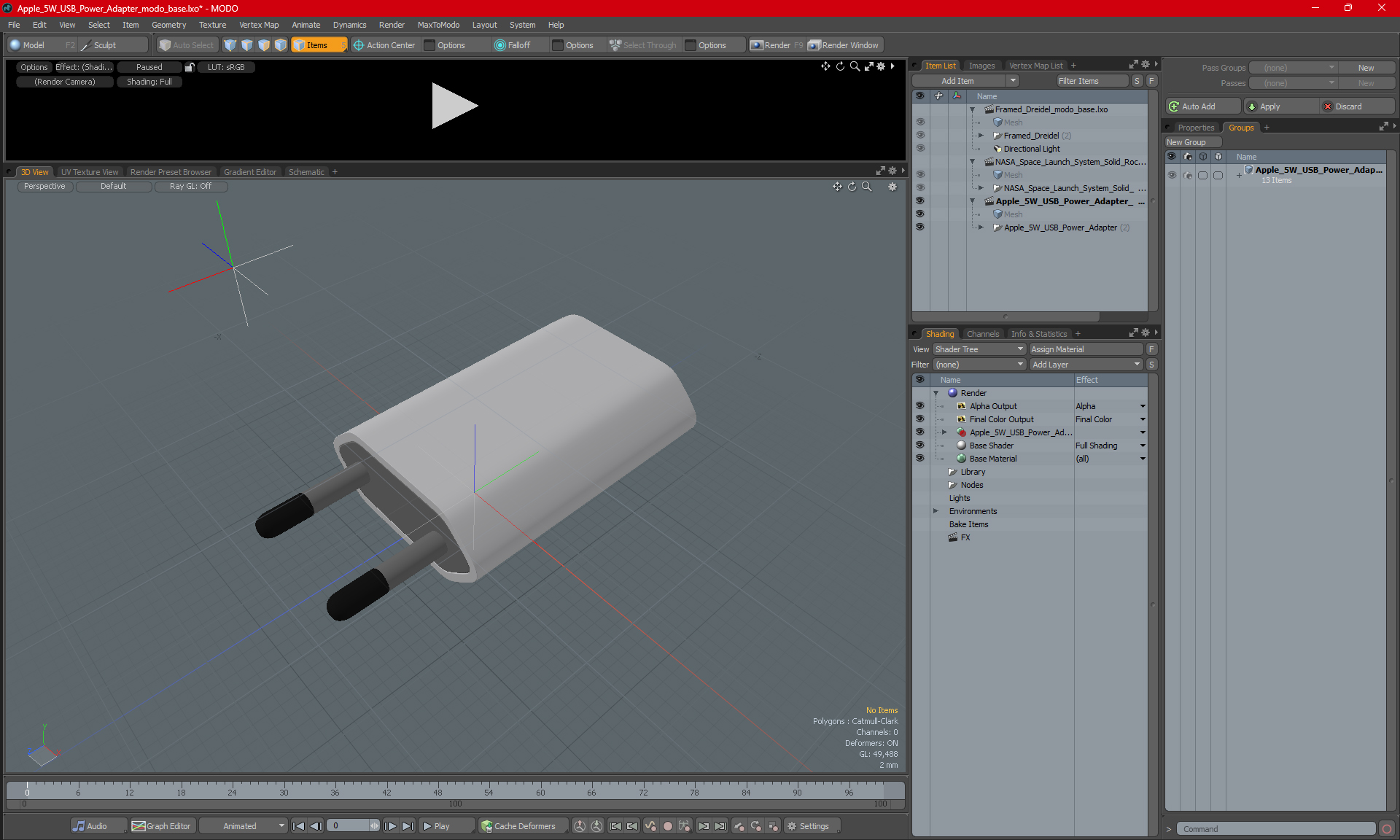1400x840 pixels.
Task: Open the Geometry menu
Action: (168, 25)
